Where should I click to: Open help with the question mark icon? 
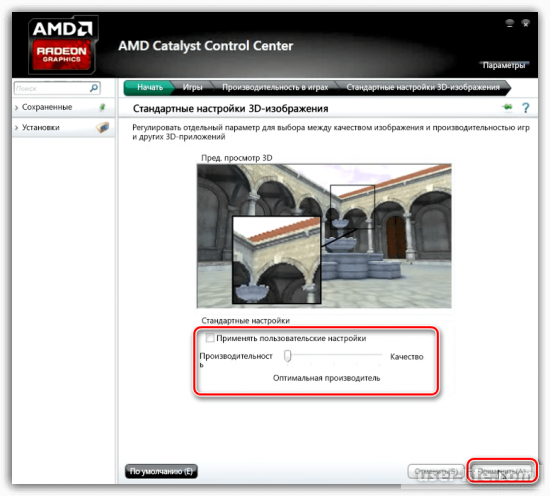pyautogui.click(x=525, y=108)
